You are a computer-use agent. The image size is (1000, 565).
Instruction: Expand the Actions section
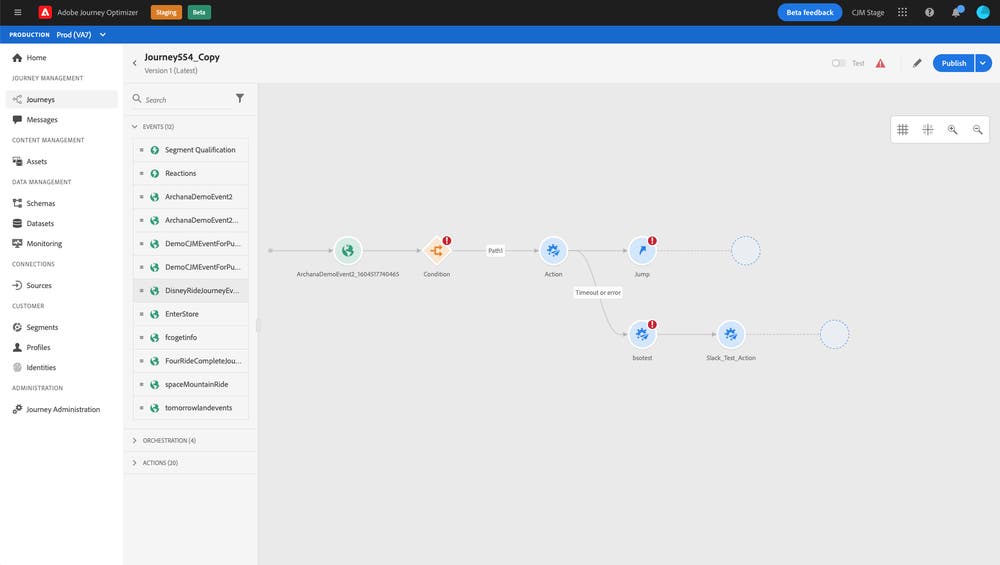(x=135, y=463)
